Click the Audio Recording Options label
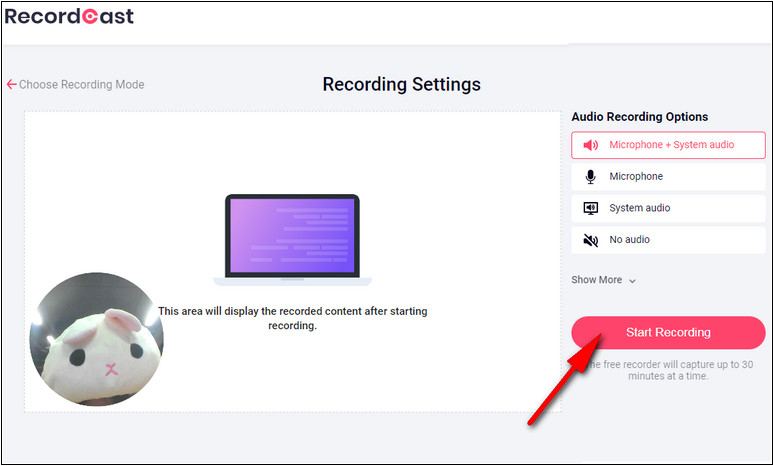 click(639, 117)
